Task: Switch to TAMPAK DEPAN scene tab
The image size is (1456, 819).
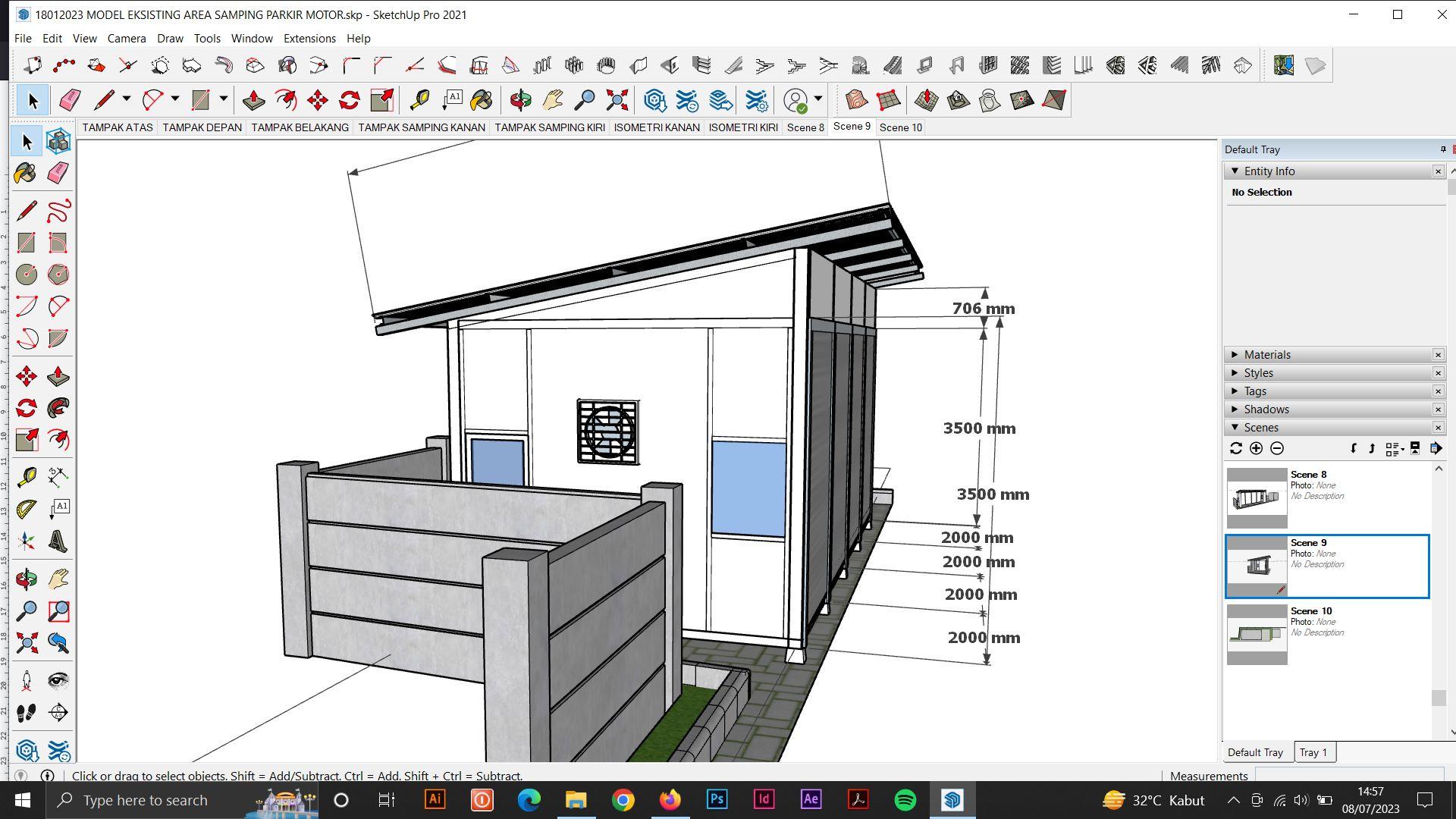Action: pos(202,127)
